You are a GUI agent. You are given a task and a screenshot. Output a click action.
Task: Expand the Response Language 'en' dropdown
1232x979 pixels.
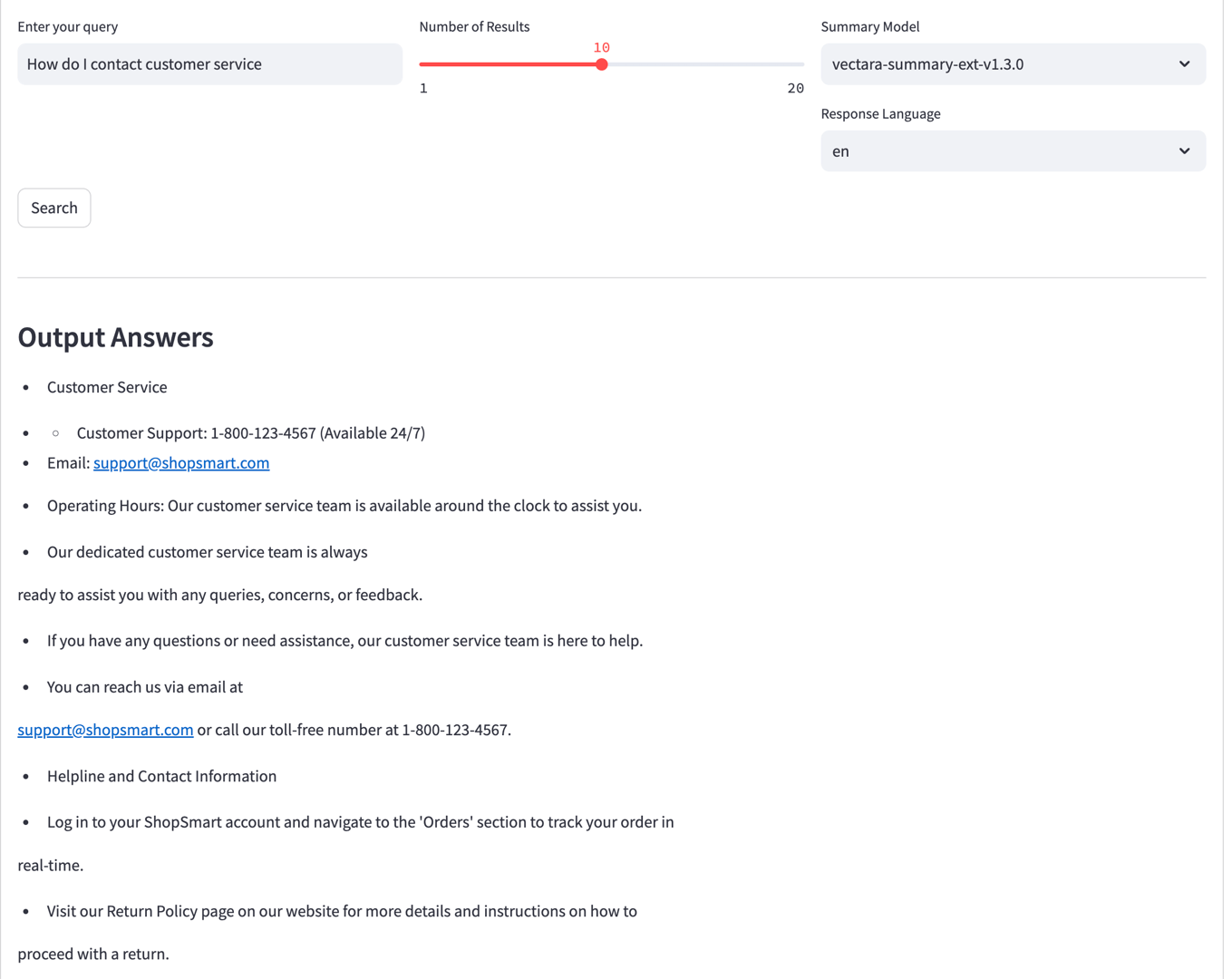[x=997, y=151]
